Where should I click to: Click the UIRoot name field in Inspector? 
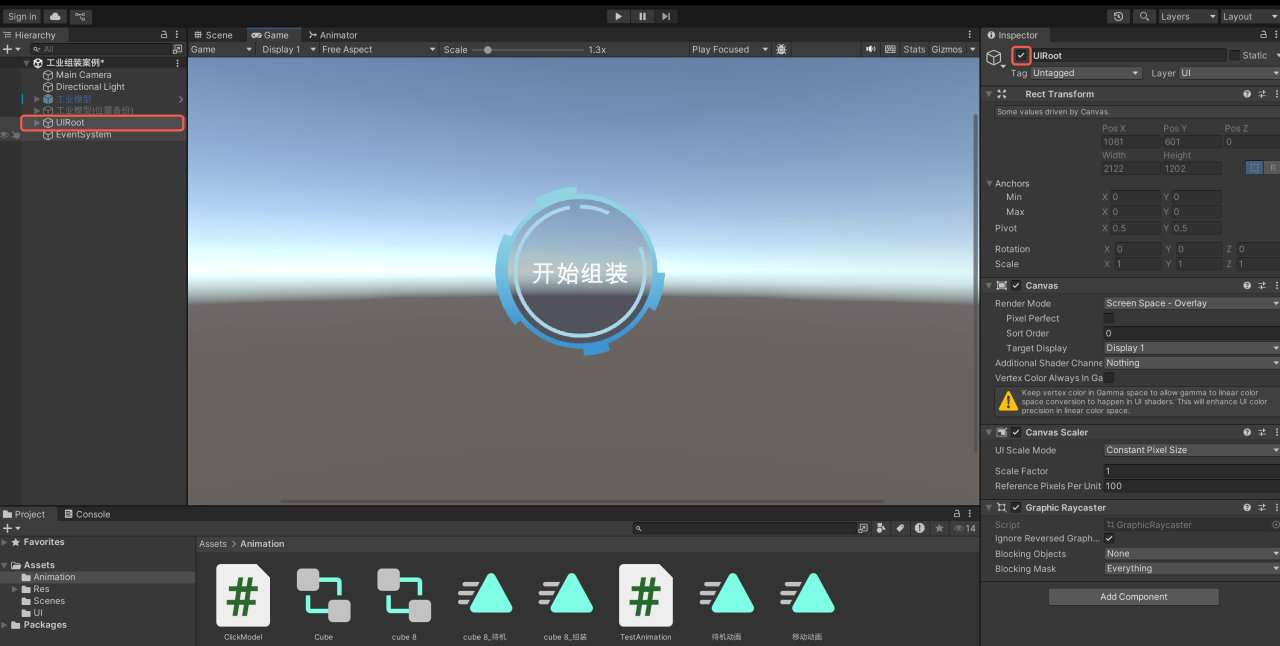[1128, 56]
